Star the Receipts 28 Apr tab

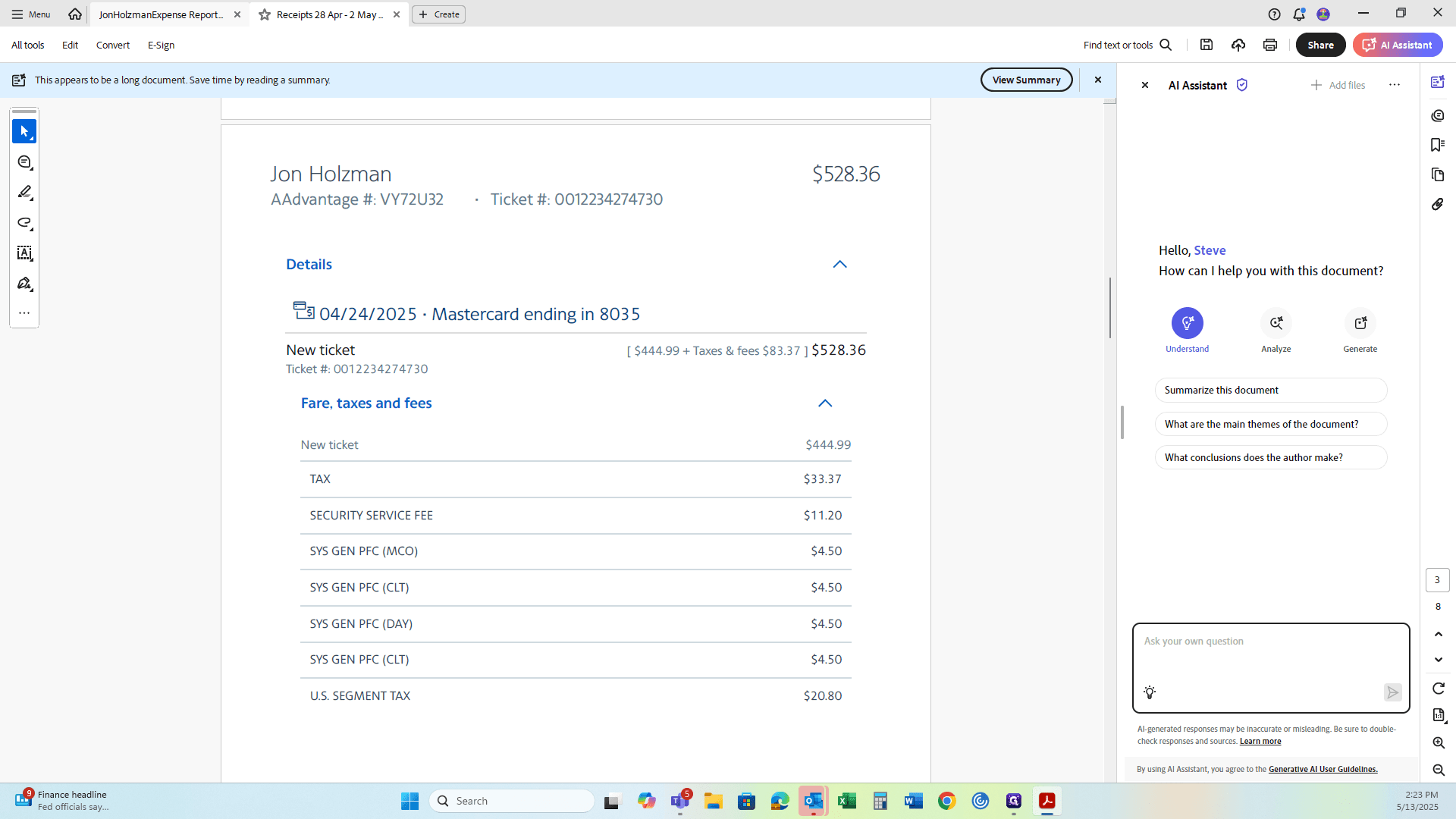coord(265,14)
